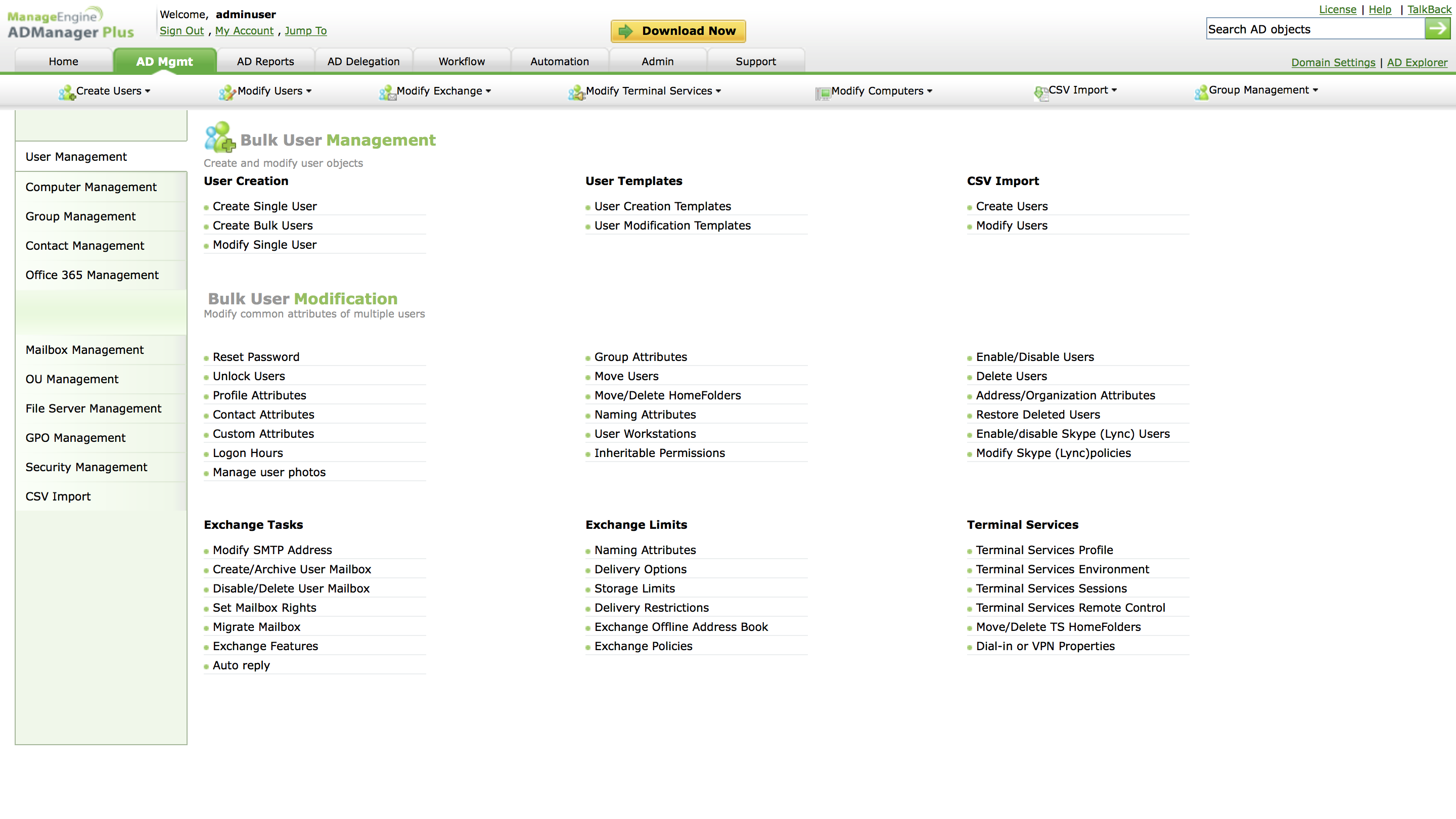
Task: Follow the Domain Settings link
Action: click(1333, 62)
